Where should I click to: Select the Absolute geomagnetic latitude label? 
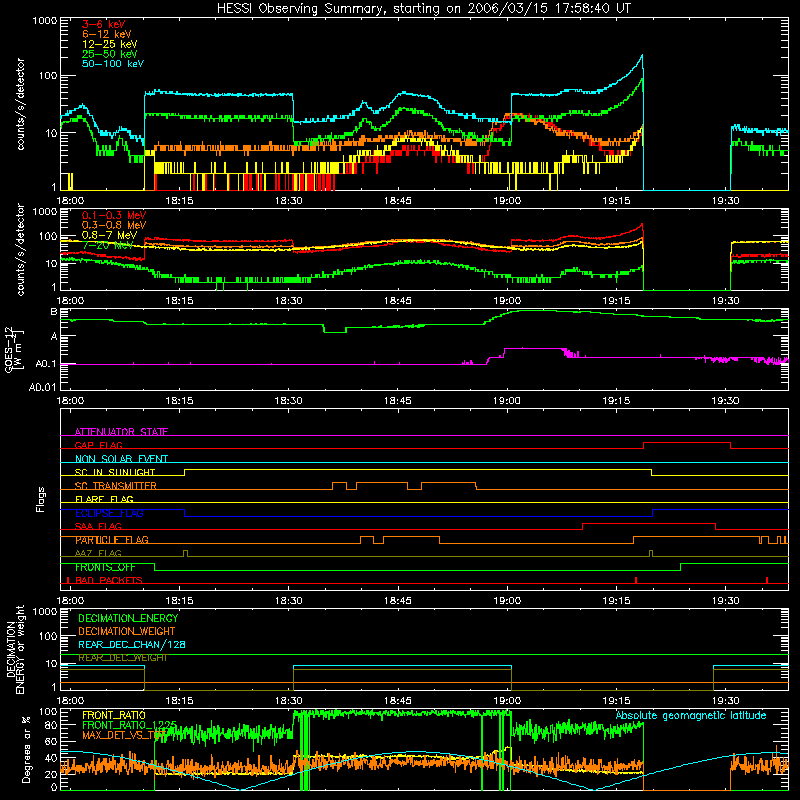tap(691, 716)
